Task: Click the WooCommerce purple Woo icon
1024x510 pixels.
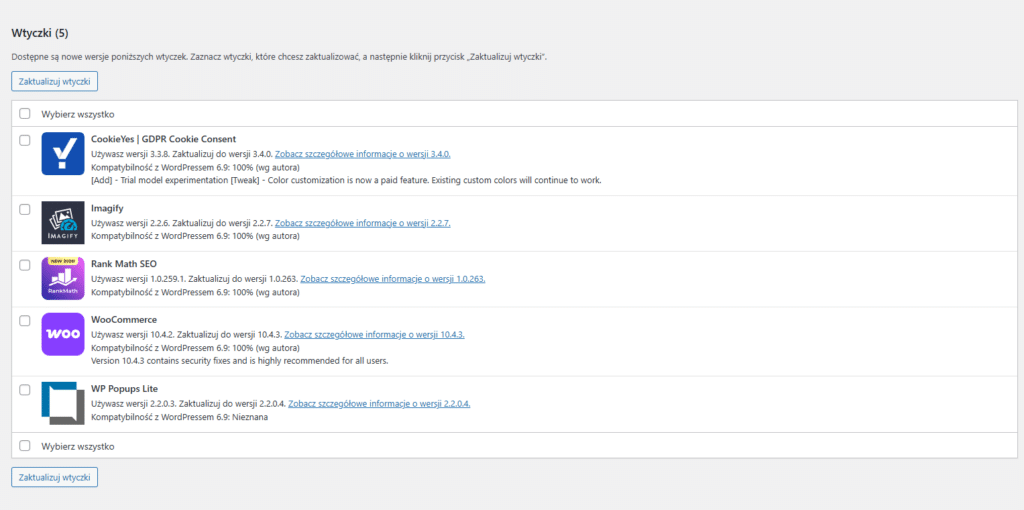Action: pos(63,334)
